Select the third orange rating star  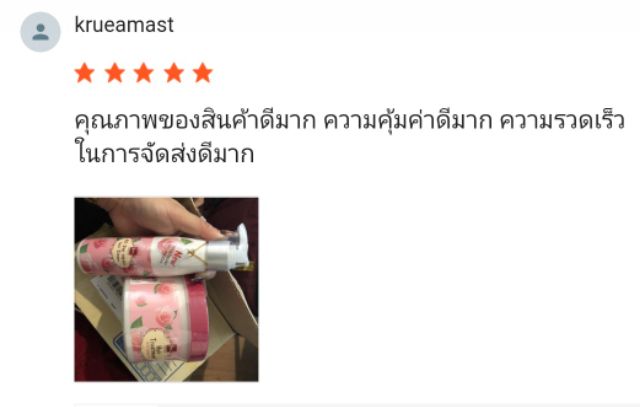coord(144,73)
